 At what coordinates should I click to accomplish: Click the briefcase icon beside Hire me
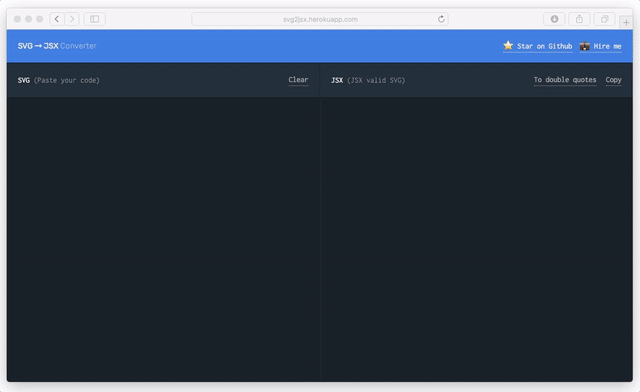pos(584,46)
